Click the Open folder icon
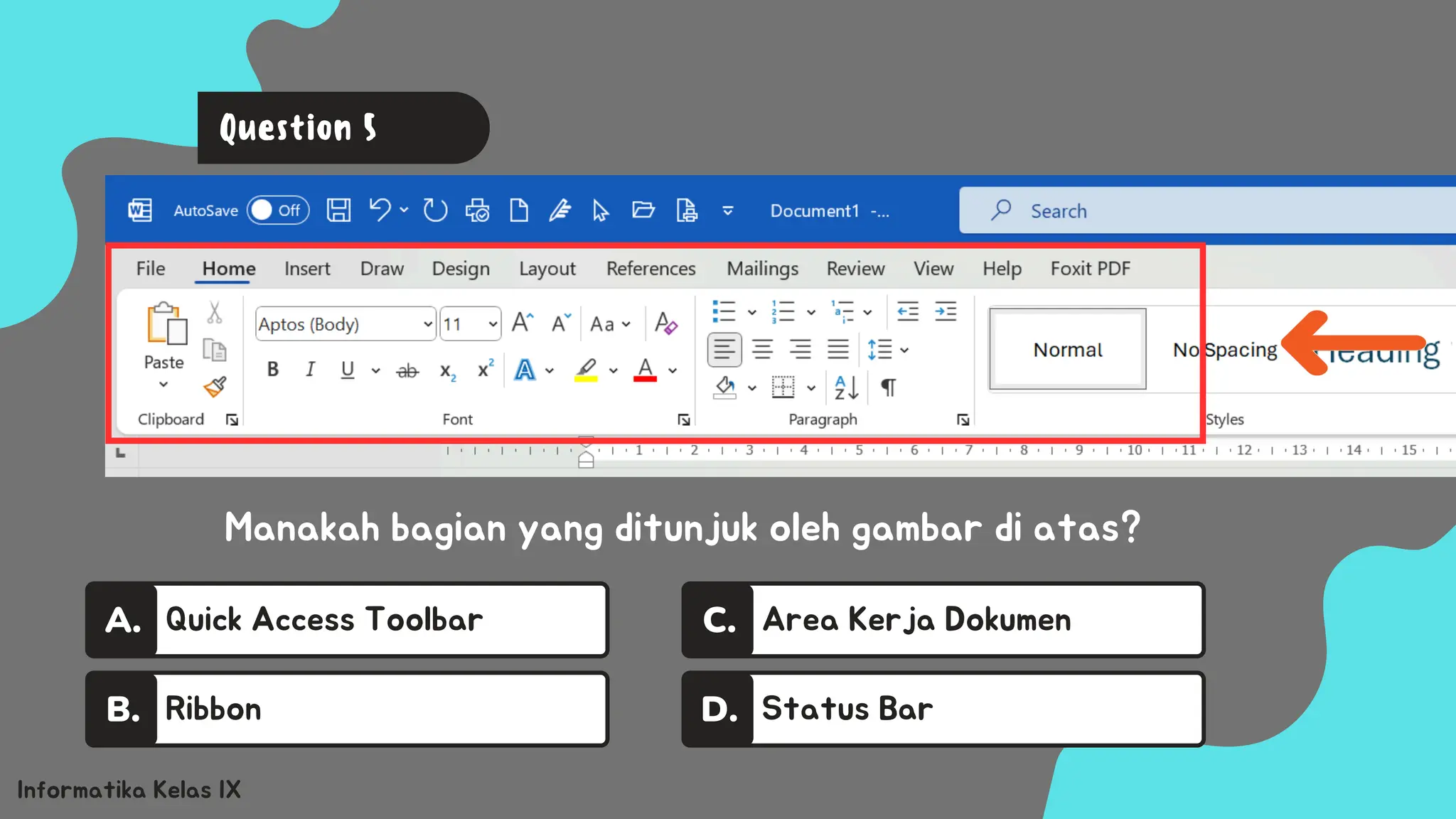 click(643, 210)
